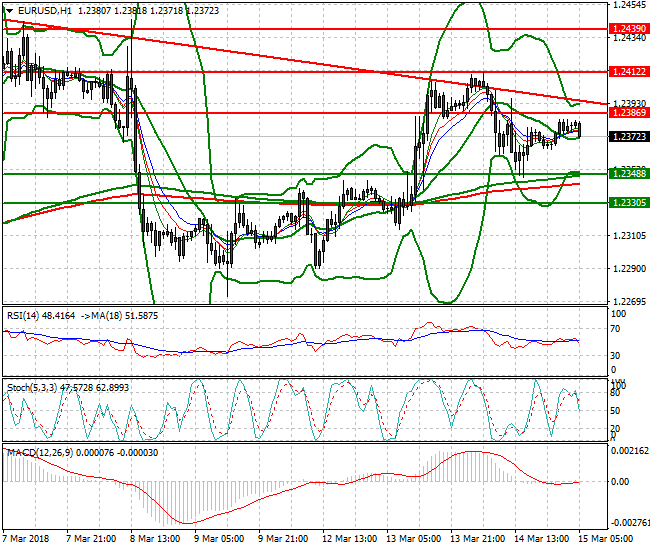Click the RSI scale value 30
The height and width of the screenshot is (550, 650).
[x=616, y=356]
